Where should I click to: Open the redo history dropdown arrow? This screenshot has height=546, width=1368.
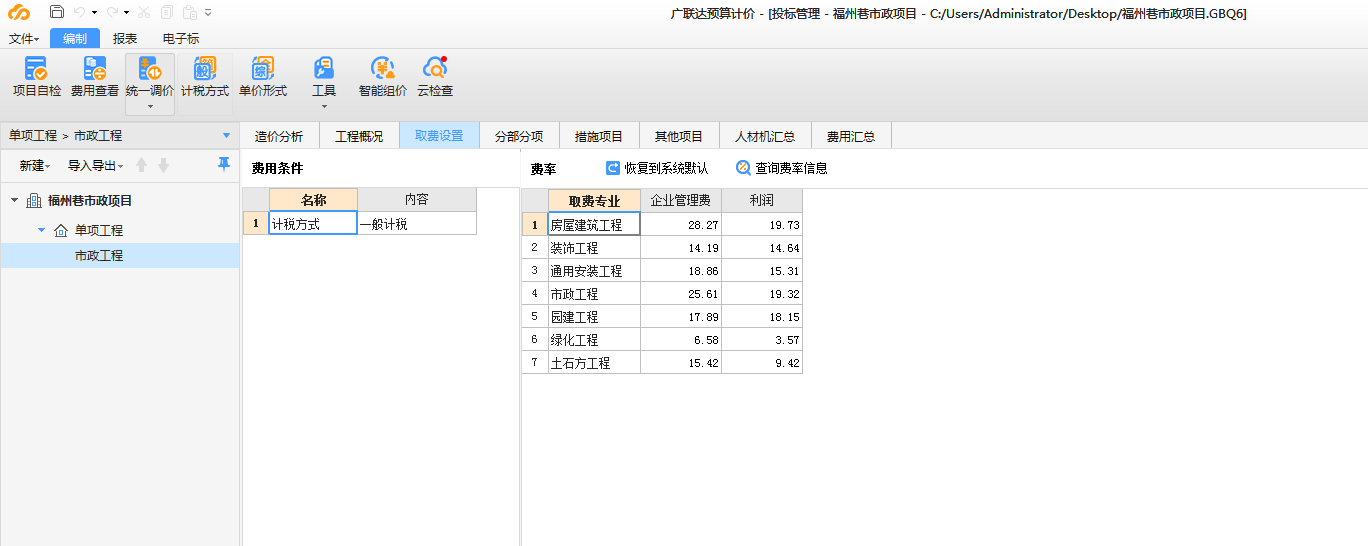pos(126,13)
